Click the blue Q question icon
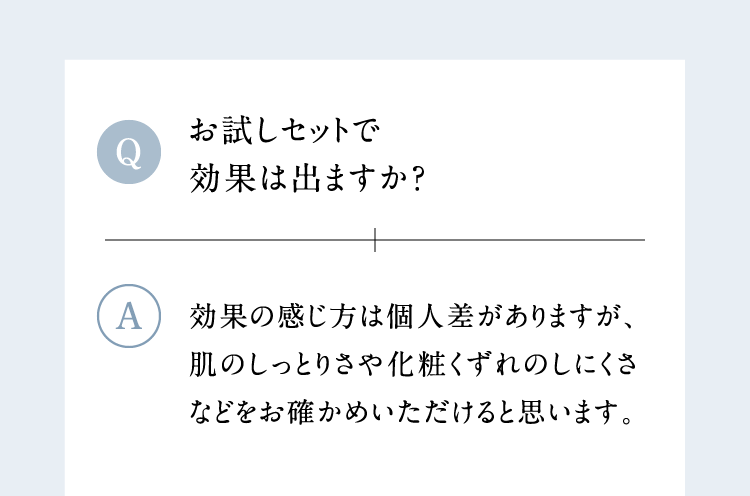The width and height of the screenshot is (750, 496). (x=129, y=152)
